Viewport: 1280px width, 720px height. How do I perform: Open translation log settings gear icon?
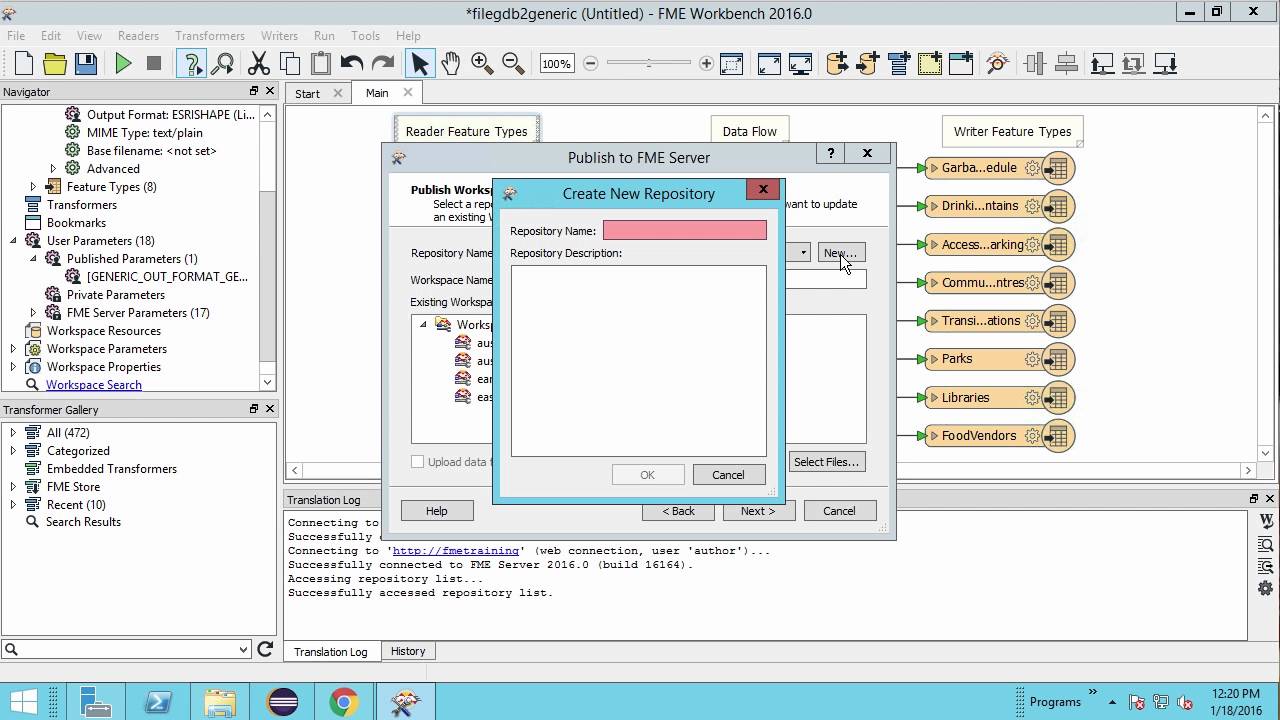tap(1265, 589)
